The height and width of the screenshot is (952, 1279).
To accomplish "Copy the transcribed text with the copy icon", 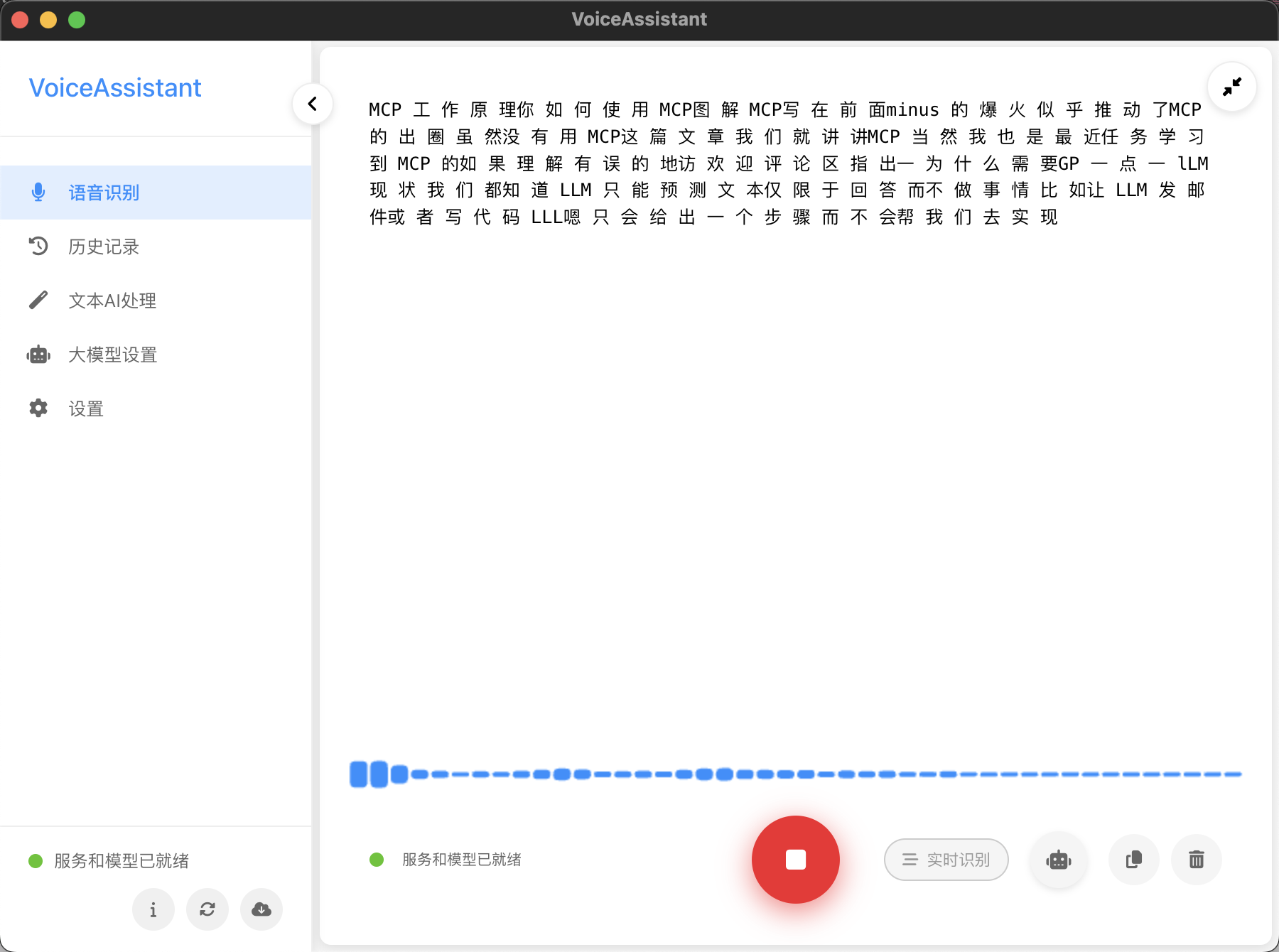I will point(1133,860).
